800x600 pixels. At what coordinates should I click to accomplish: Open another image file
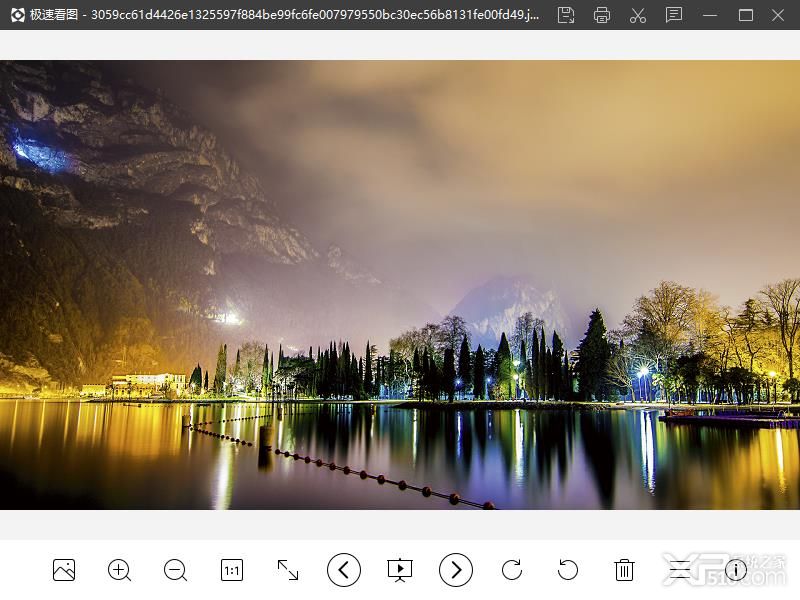coord(63,570)
